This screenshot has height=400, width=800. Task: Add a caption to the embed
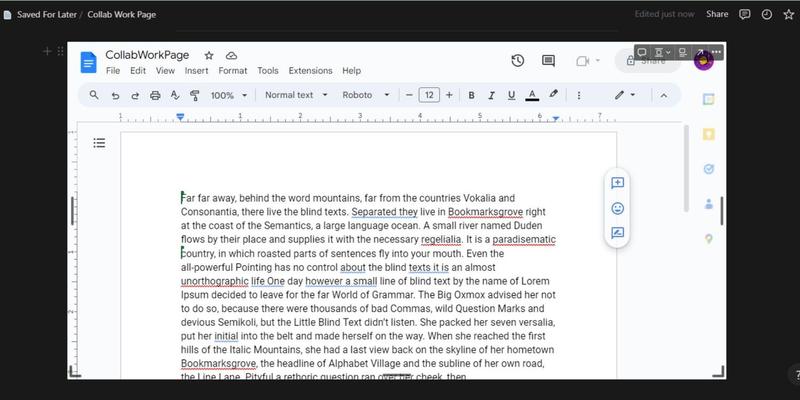[682, 52]
